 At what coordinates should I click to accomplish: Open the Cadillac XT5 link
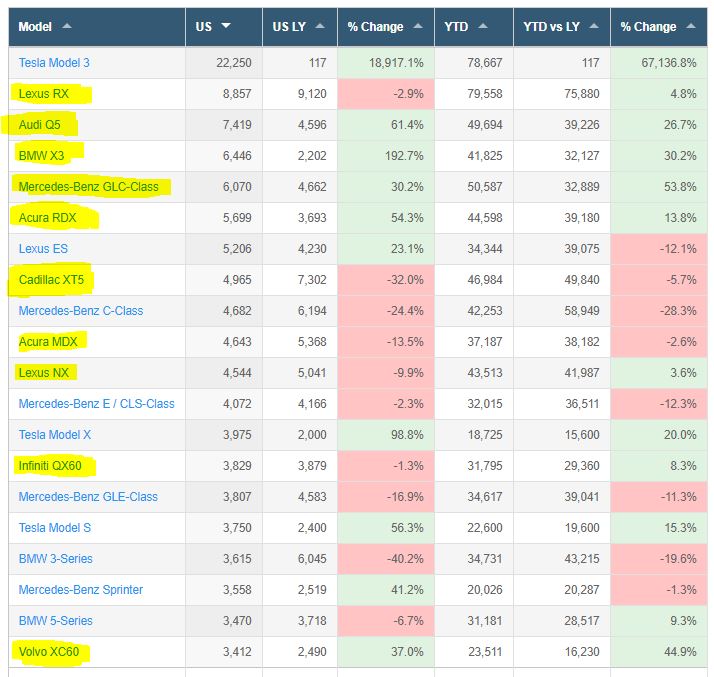click(x=51, y=280)
